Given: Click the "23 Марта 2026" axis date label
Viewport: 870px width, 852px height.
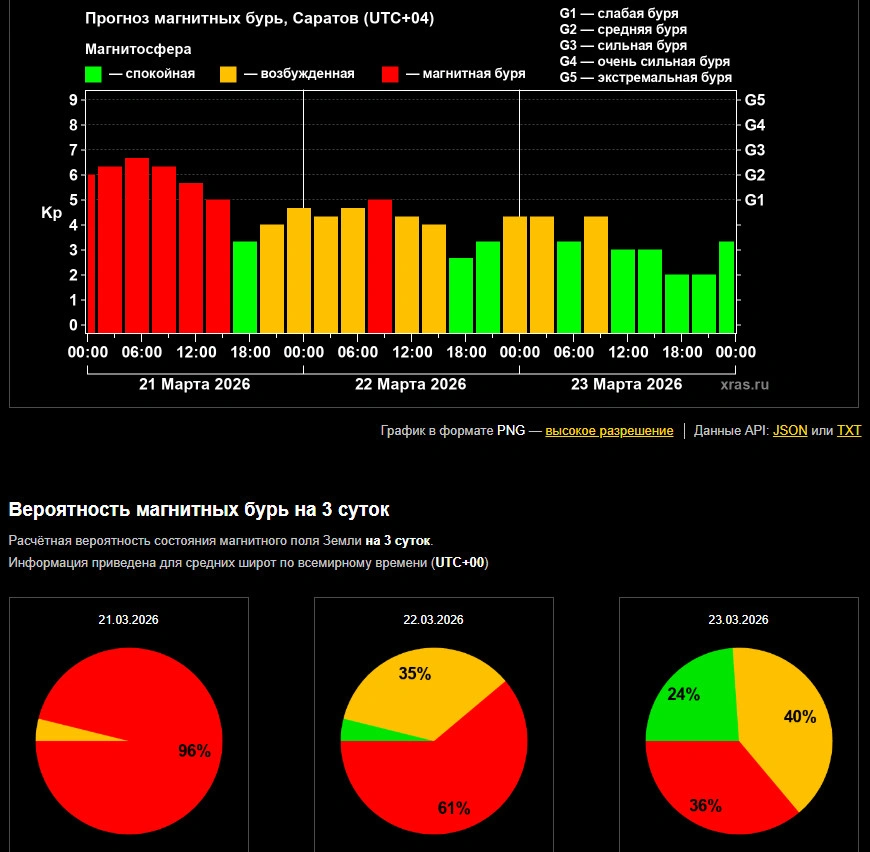Looking at the screenshot, I should click(626, 384).
